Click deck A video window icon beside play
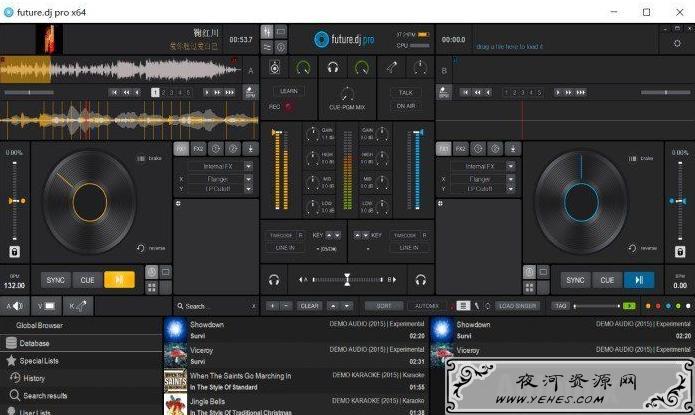The width and height of the screenshot is (695, 415). pyautogui.click(x=165, y=272)
